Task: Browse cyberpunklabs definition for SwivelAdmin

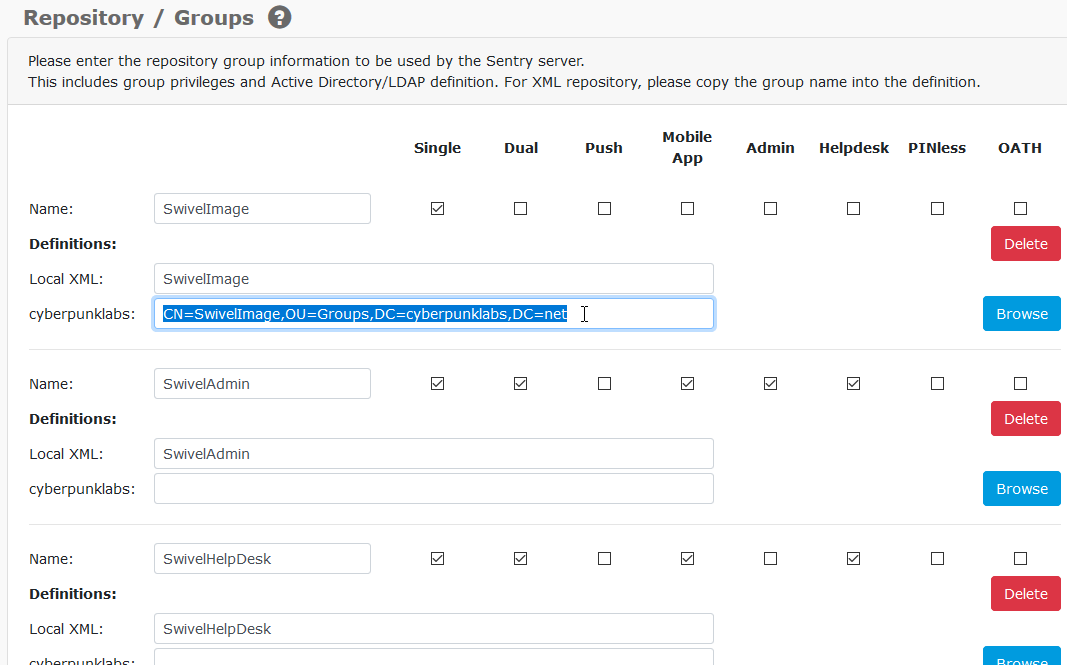Action: (x=1021, y=489)
